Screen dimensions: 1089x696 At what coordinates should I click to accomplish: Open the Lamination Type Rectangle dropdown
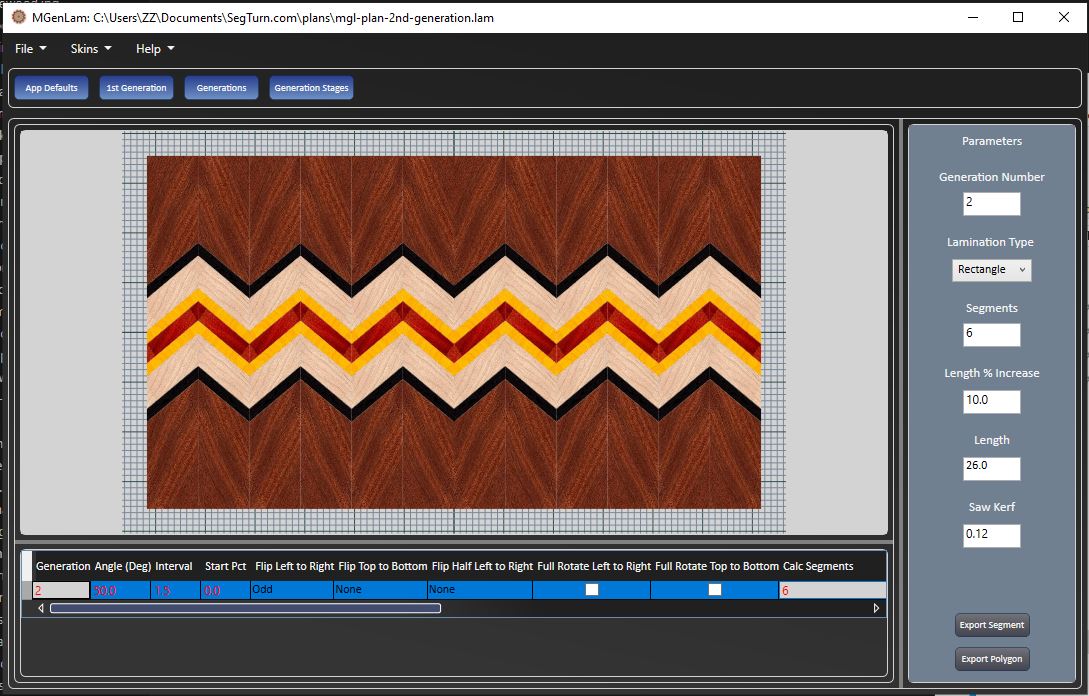[x=991, y=270]
